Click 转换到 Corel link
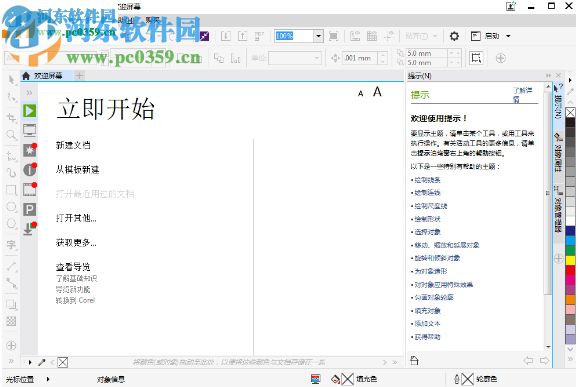 pyautogui.click(x=75, y=300)
